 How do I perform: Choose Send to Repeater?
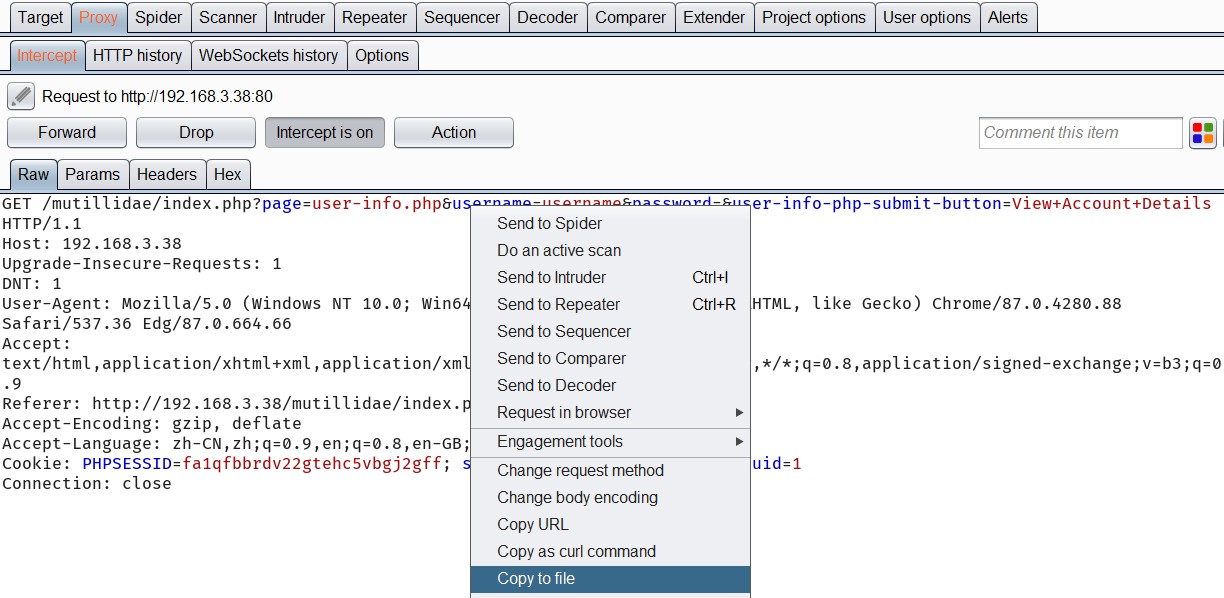[610, 304]
